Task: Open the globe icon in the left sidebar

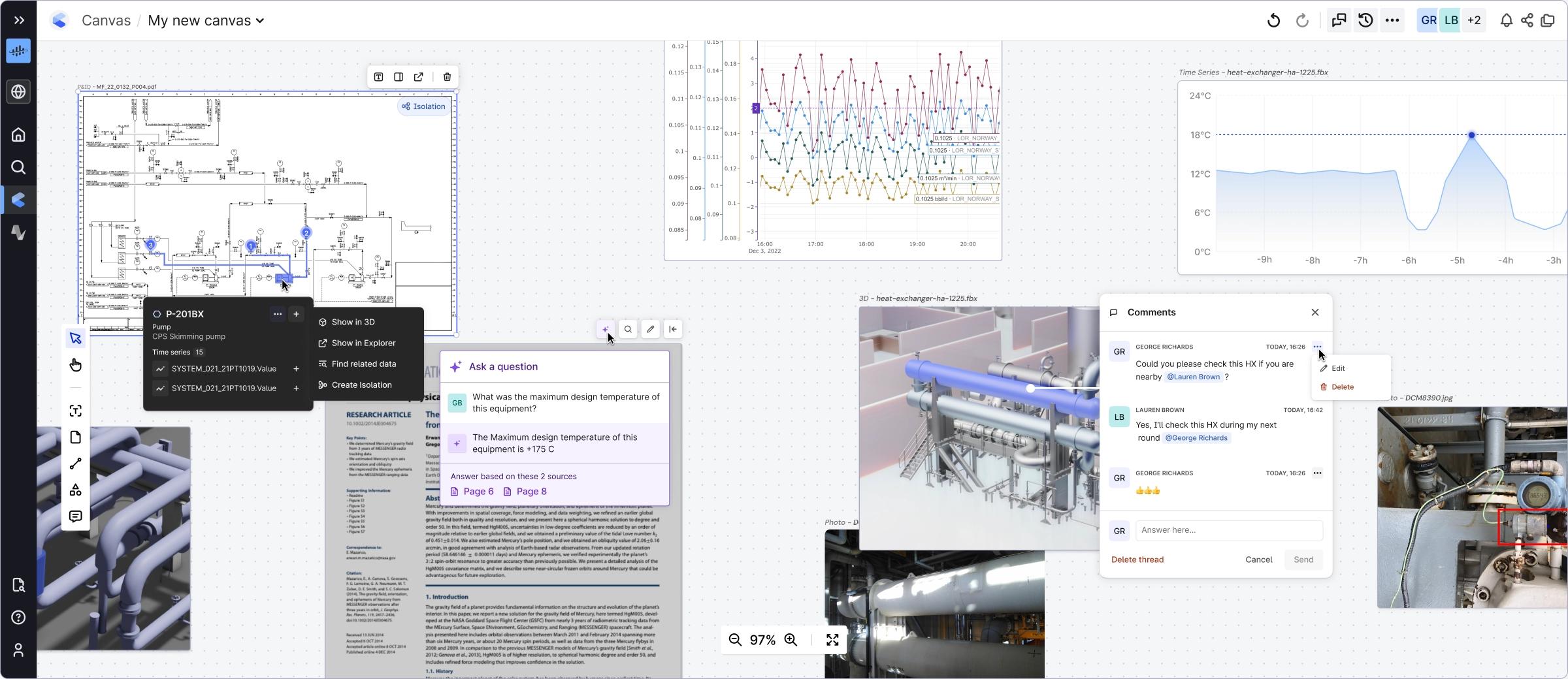Action: click(18, 92)
